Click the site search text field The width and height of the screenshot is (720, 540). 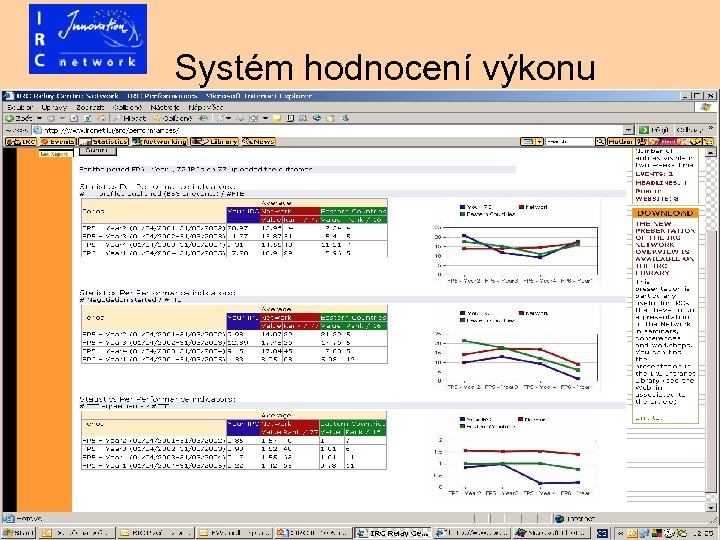[569, 141]
